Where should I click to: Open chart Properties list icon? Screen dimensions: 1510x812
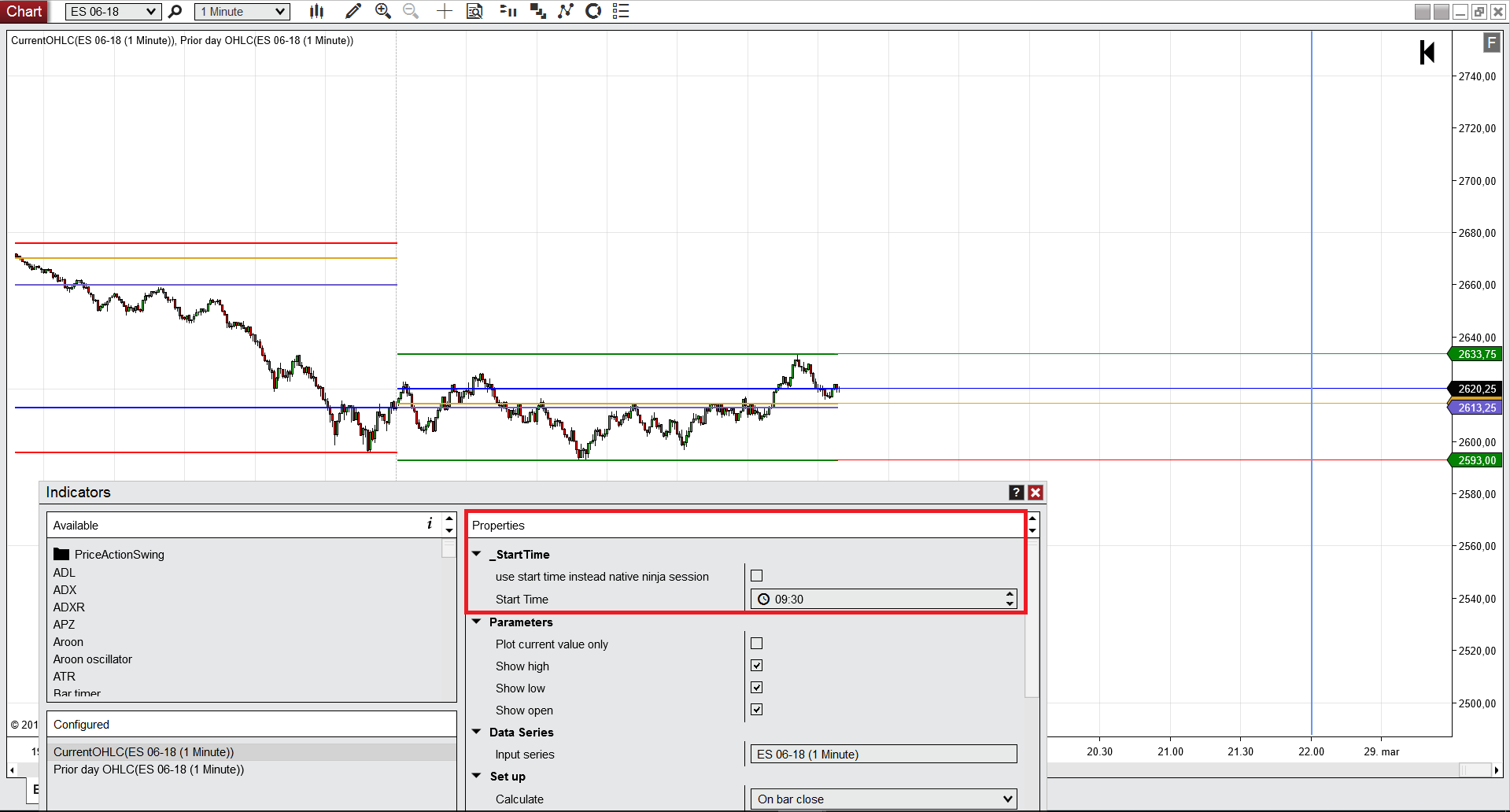[x=621, y=11]
